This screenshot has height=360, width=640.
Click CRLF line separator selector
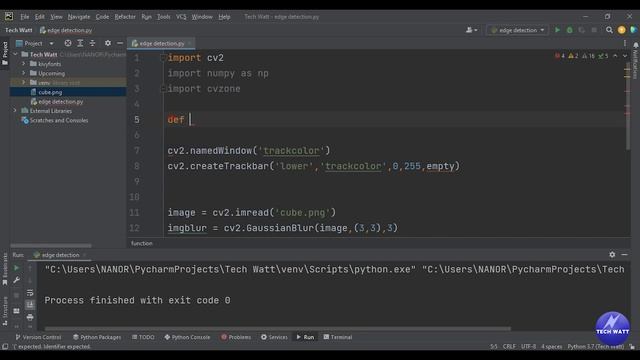click(x=509, y=347)
